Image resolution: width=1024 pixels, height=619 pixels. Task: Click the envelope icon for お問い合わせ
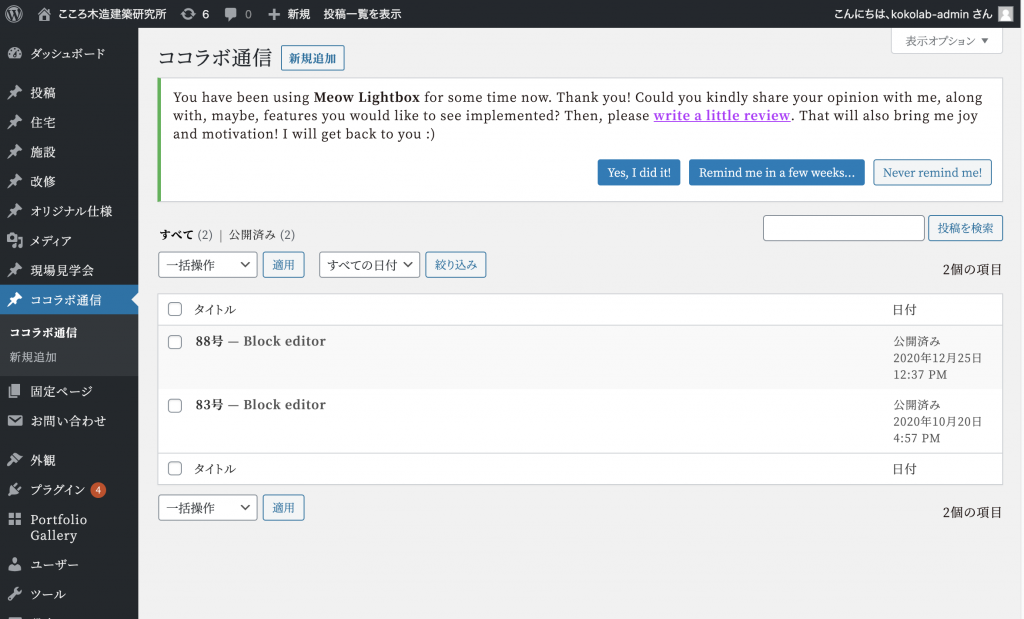(15, 421)
